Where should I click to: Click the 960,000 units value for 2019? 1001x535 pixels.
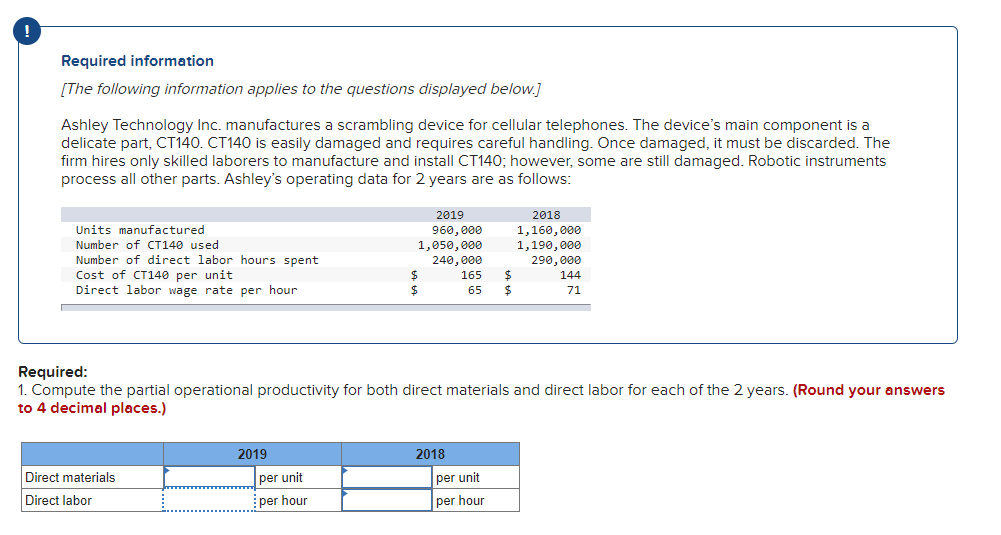[457, 230]
